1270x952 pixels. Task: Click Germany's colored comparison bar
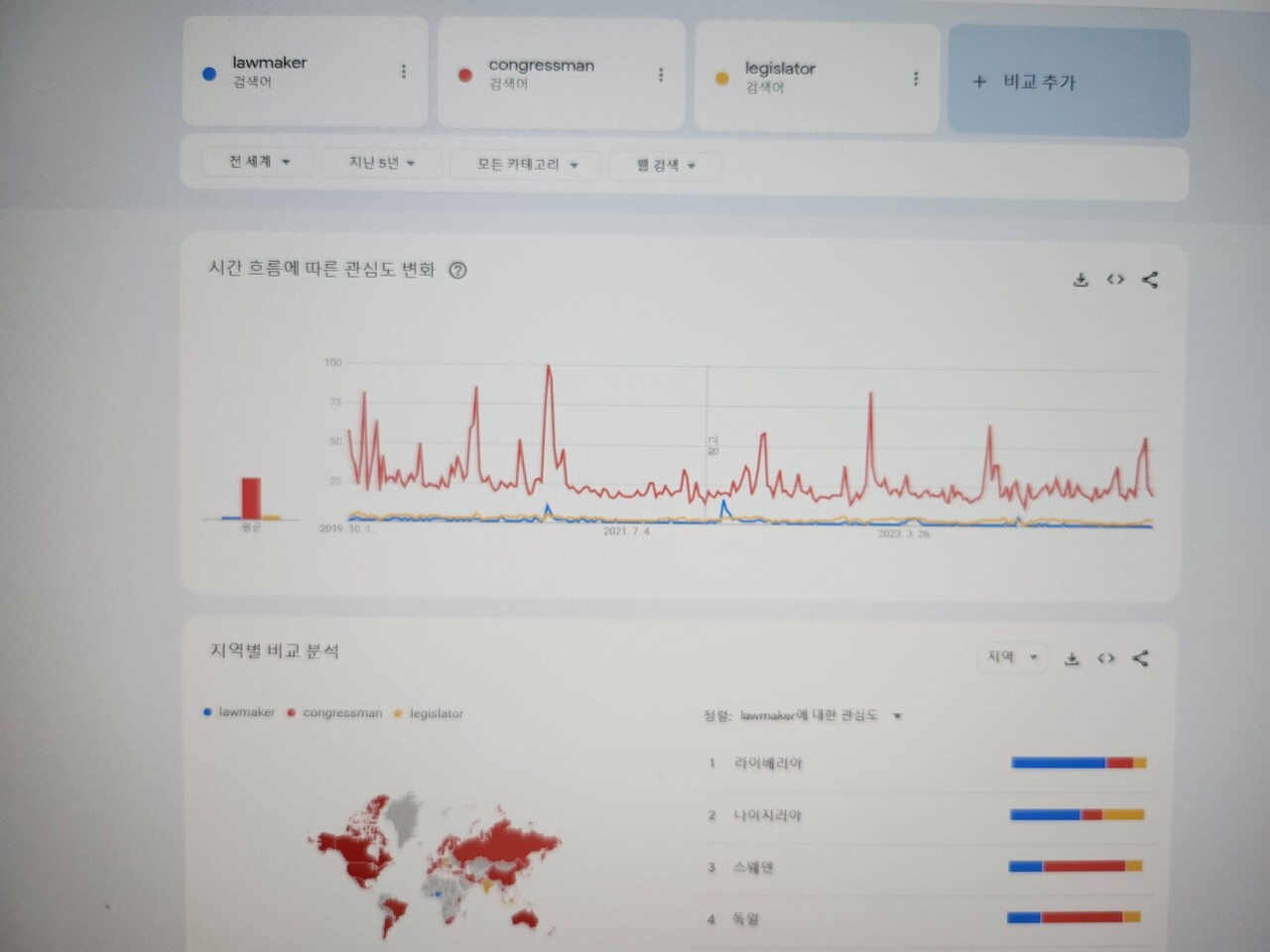tap(1077, 918)
